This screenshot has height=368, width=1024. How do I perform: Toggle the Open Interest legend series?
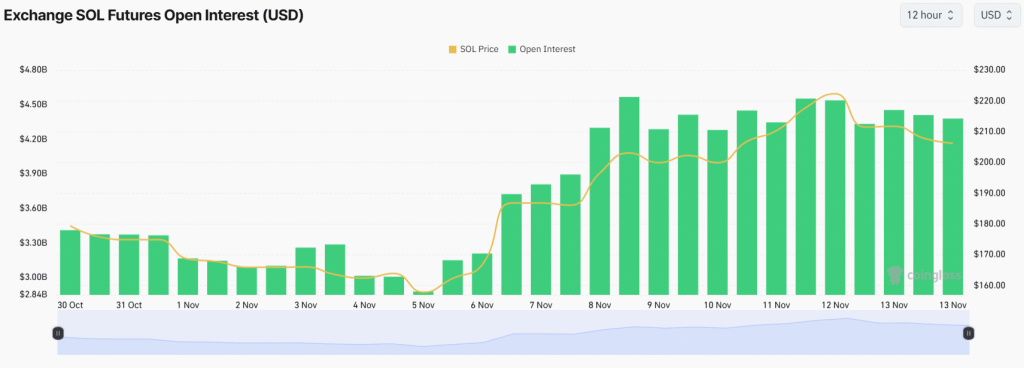(542, 49)
